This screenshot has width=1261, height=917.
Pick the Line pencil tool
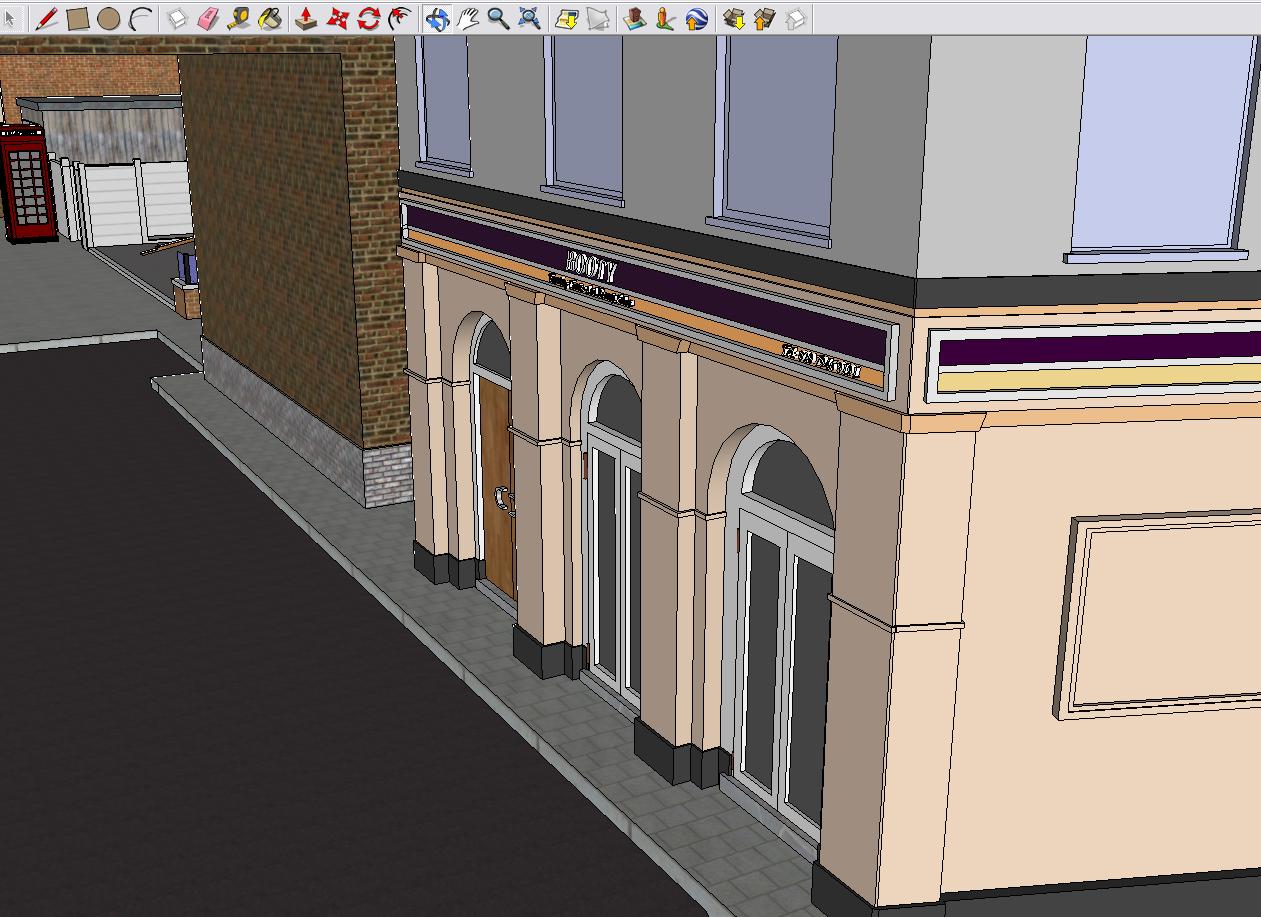(46, 18)
